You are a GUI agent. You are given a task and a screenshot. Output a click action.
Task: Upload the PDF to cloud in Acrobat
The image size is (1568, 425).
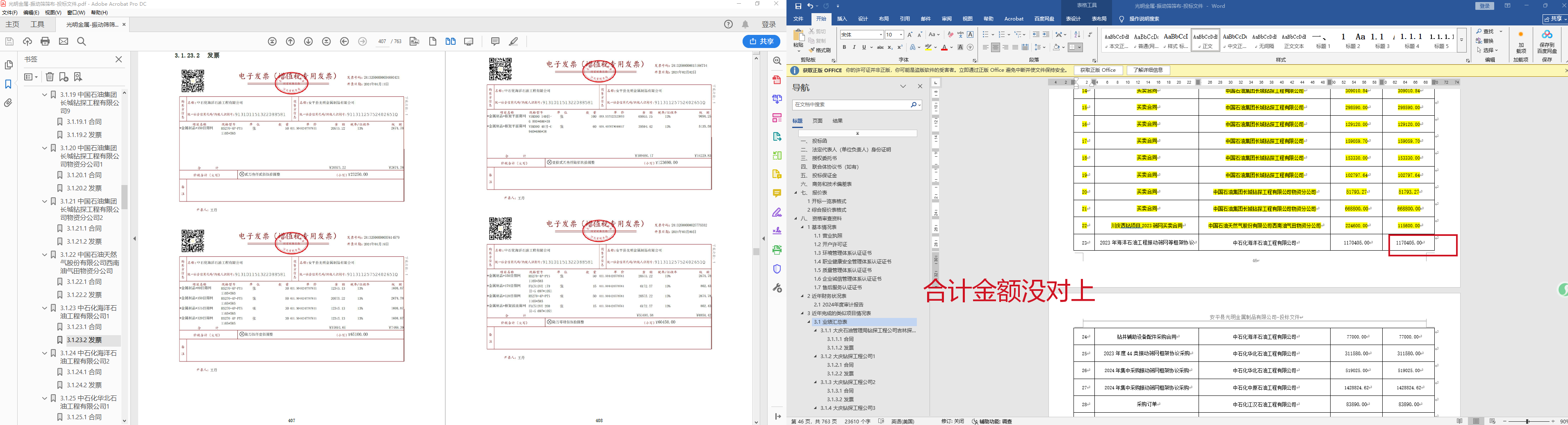pos(27,41)
